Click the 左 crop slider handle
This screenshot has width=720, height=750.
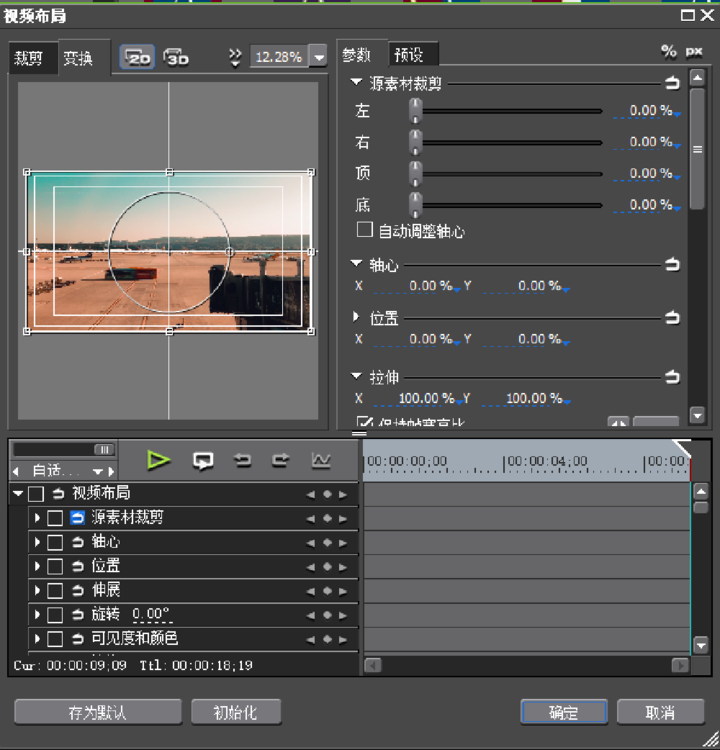[415, 111]
